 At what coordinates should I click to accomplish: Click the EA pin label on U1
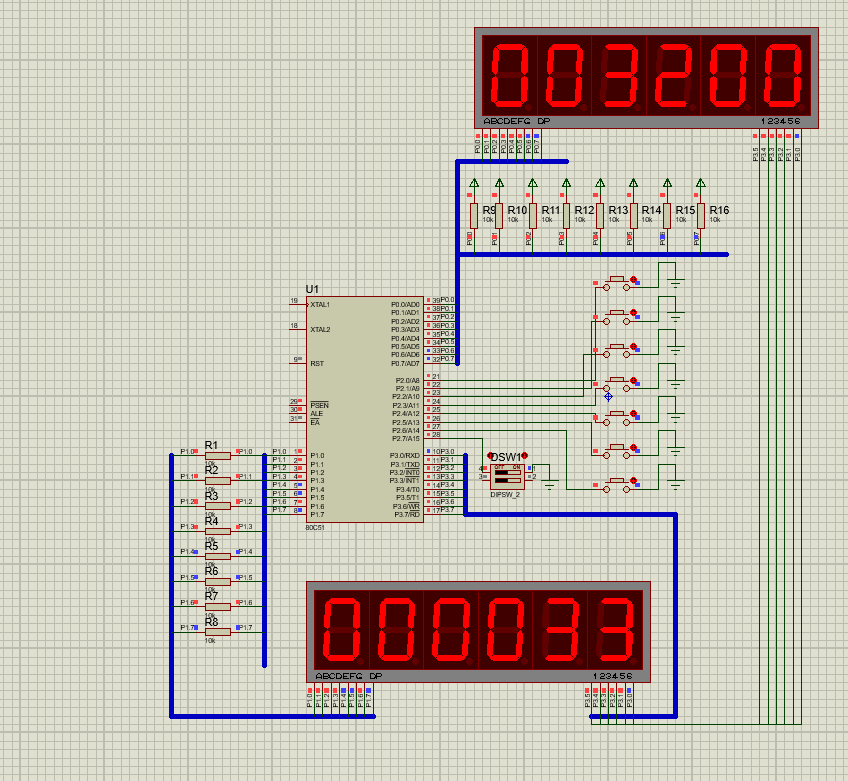315,422
